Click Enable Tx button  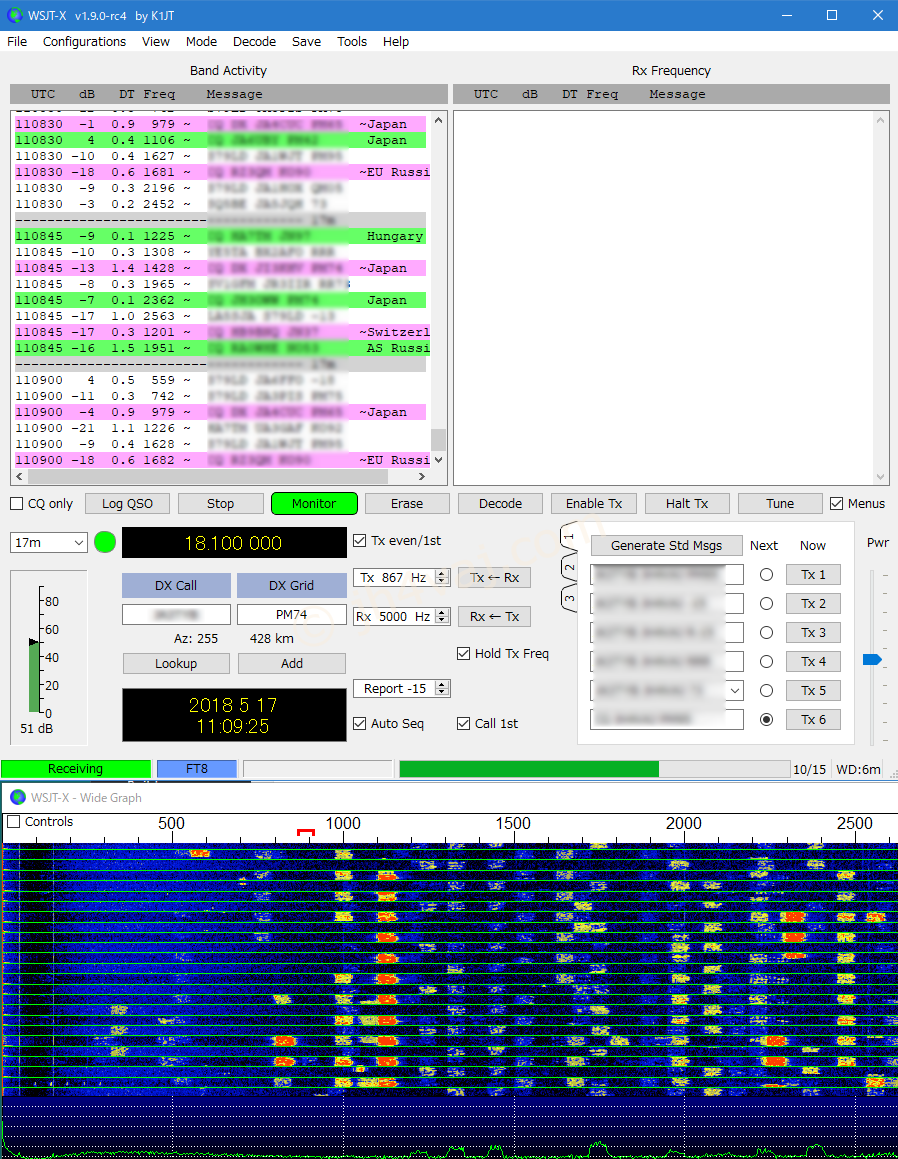(x=594, y=503)
